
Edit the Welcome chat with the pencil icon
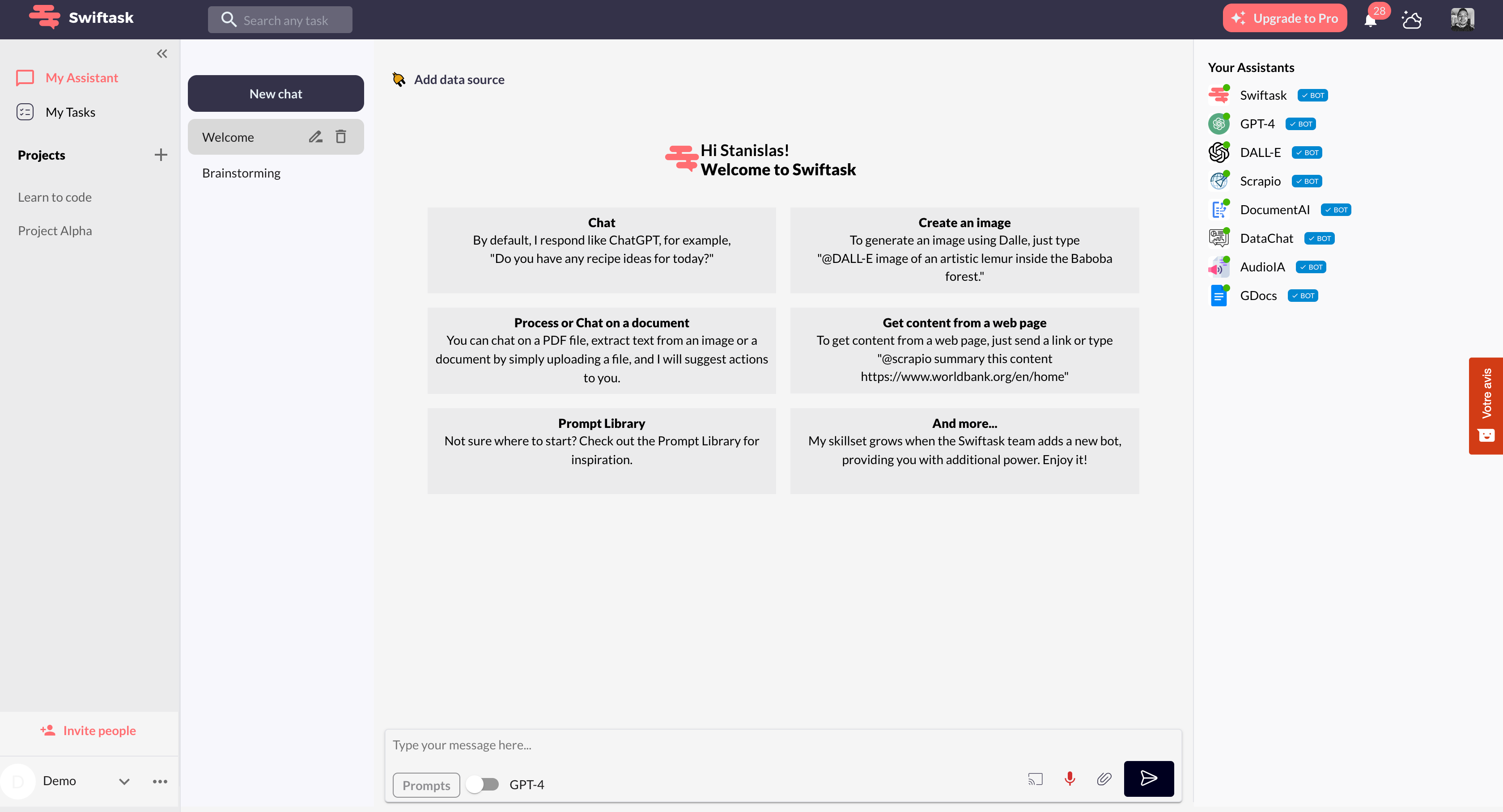pyautogui.click(x=316, y=136)
